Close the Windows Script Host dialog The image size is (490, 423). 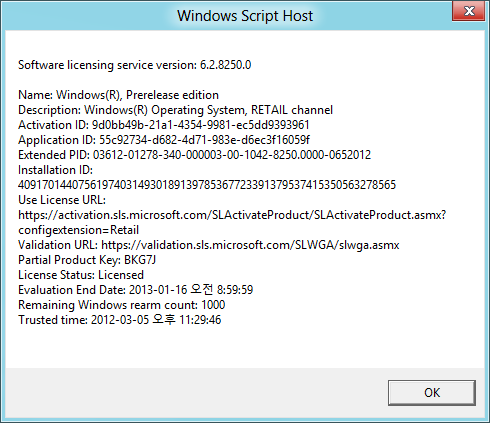[x=469, y=11]
